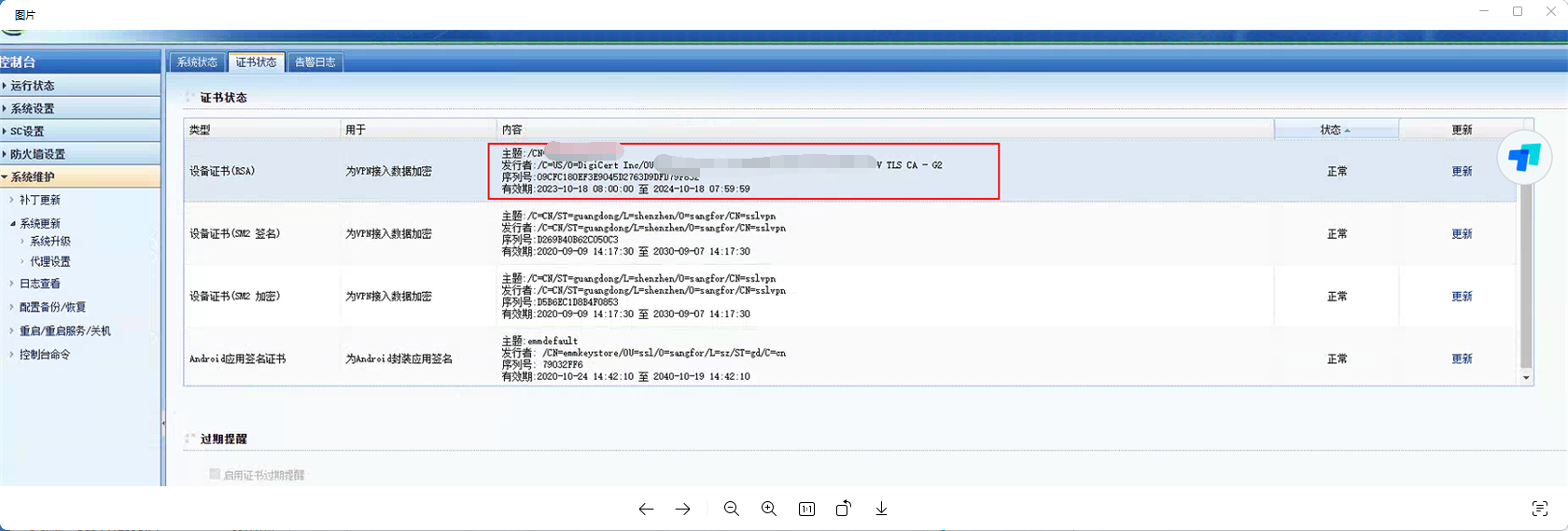This screenshot has height=531, width=1568.
Task: Click the certificate table scrollbar down arrow
Action: pos(1526,378)
